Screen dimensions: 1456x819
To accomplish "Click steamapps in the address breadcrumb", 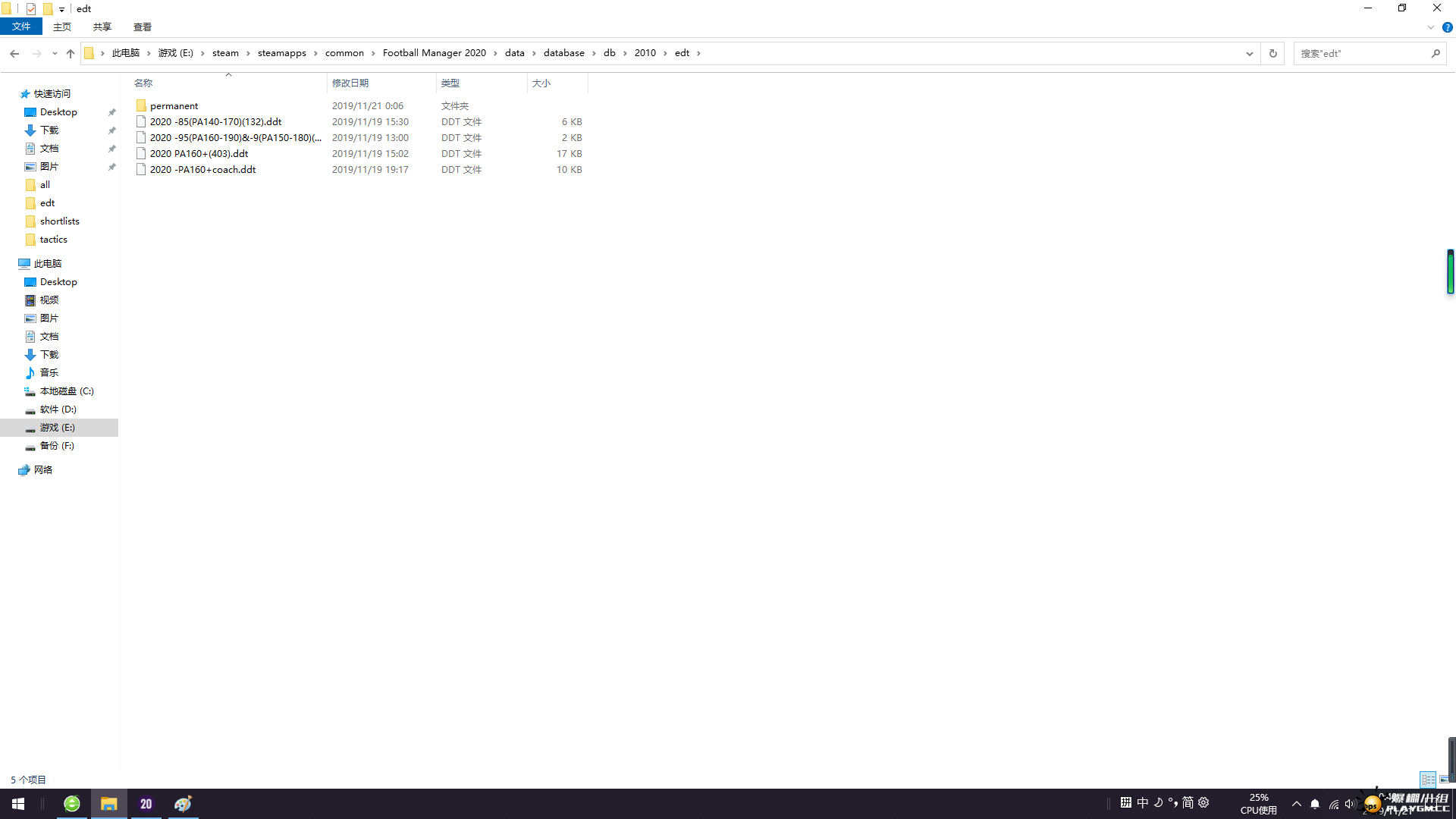I will coord(282,53).
